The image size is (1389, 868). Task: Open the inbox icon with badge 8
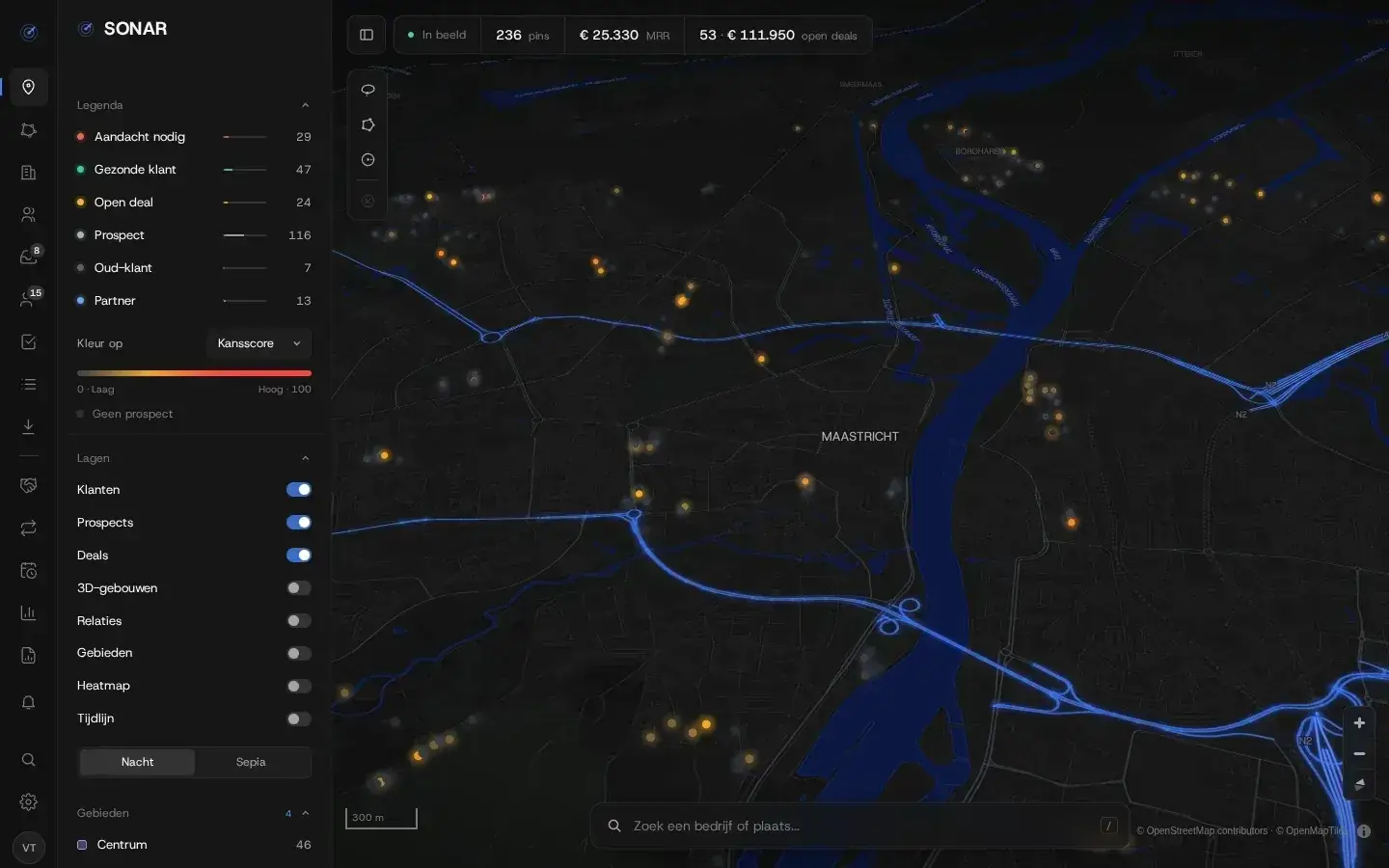coord(29,257)
